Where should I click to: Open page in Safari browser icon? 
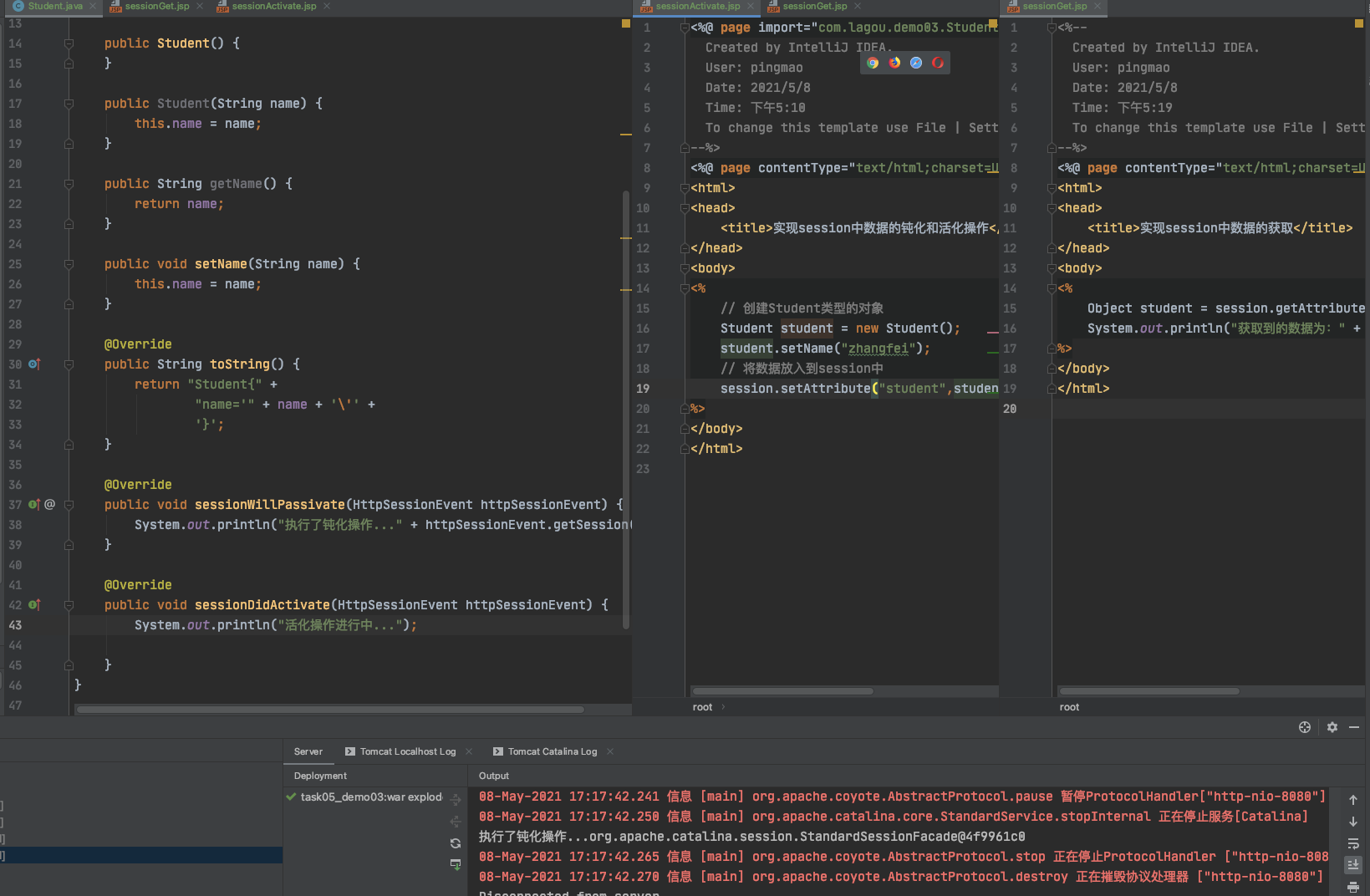coord(916,63)
